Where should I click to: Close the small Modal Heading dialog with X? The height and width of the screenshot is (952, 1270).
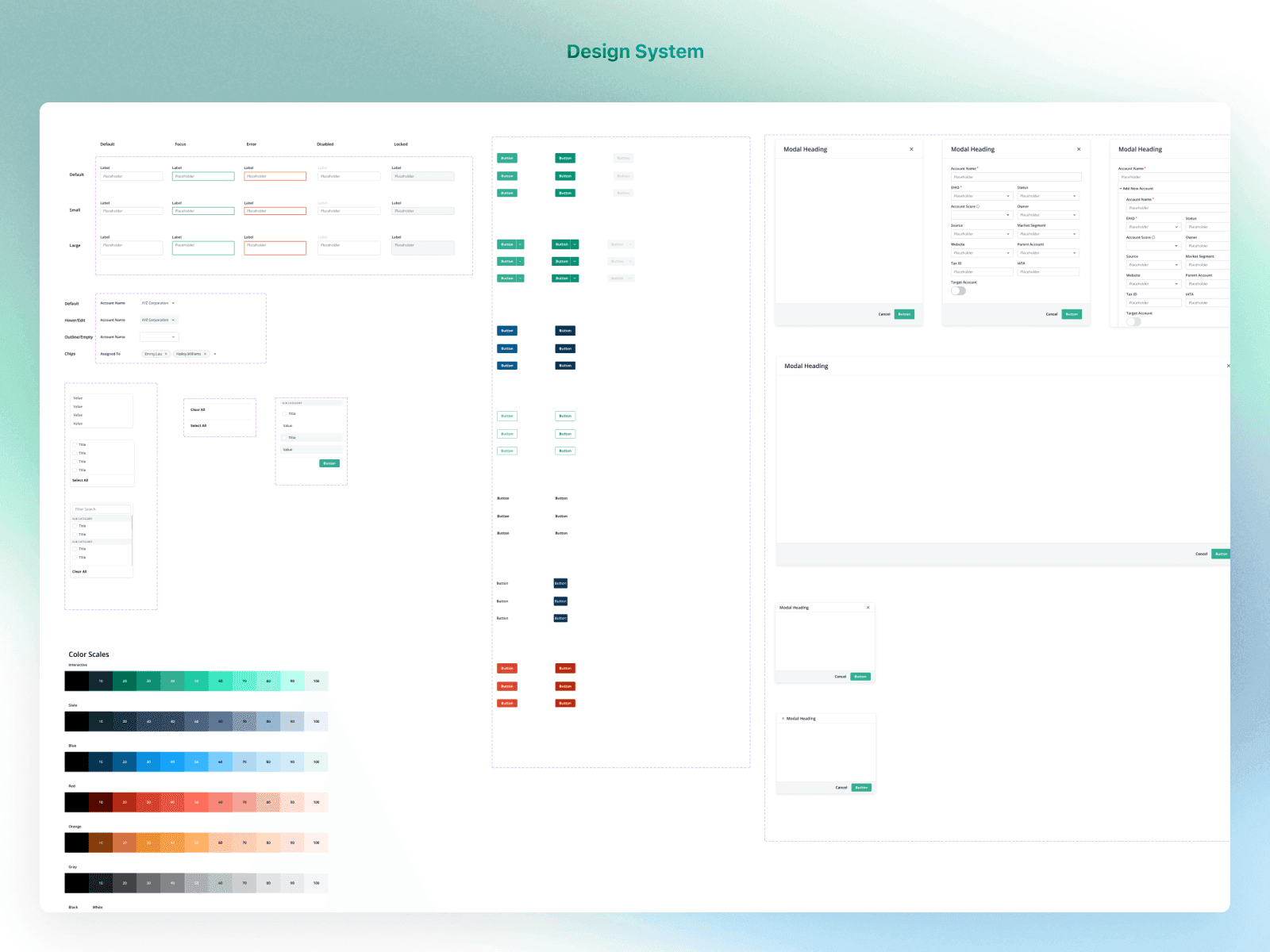point(868,608)
